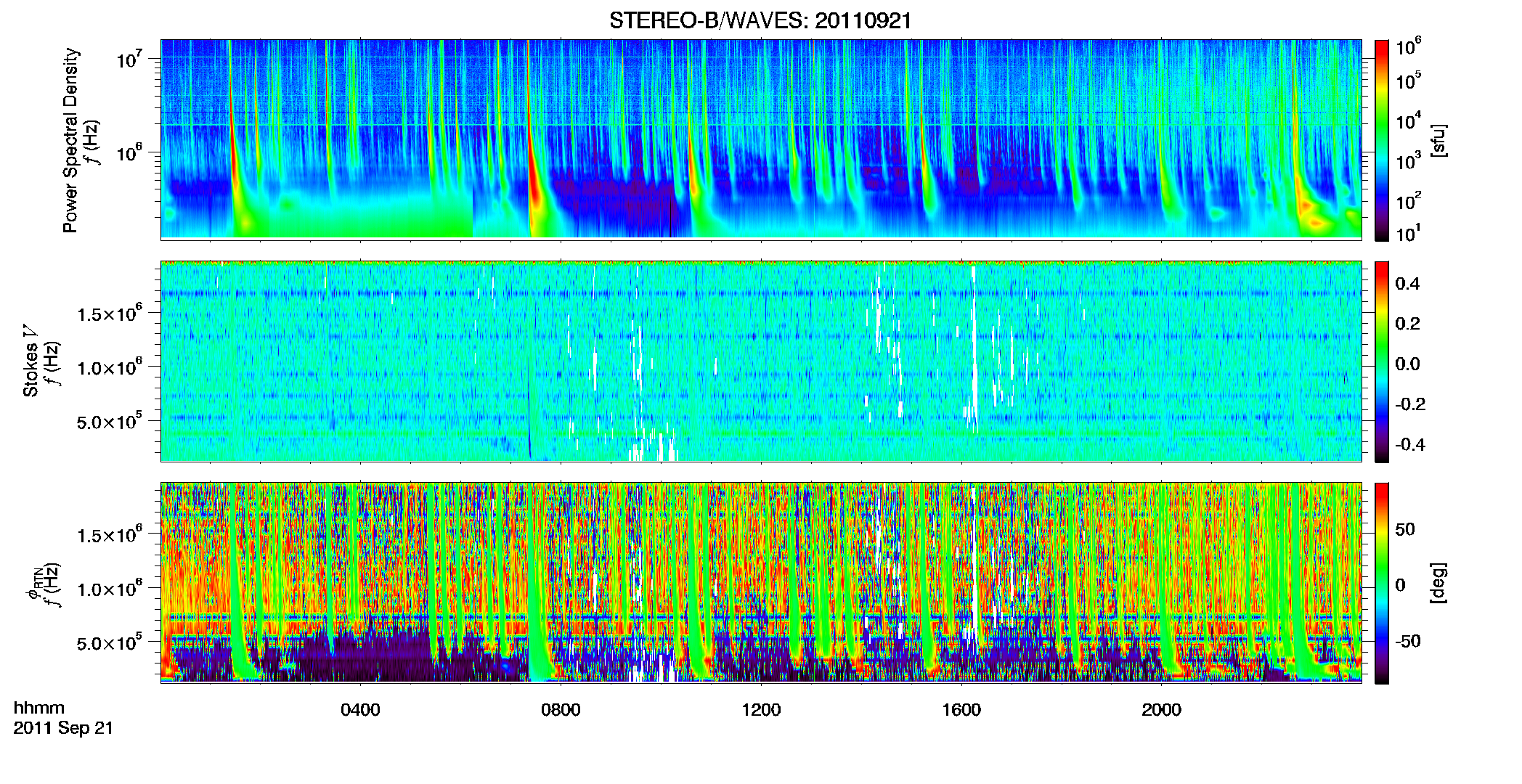Click the bottom panel degree colorbar
1522x784 pixels.
pos(1382,583)
